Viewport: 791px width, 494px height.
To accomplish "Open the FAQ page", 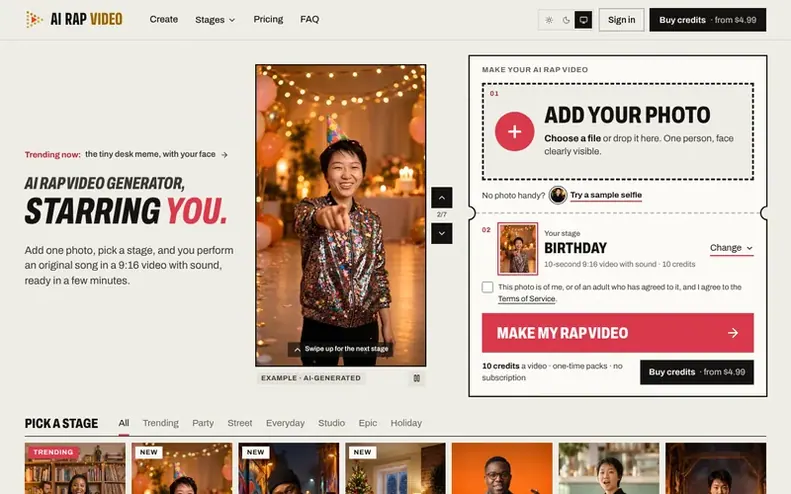I will [309, 19].
